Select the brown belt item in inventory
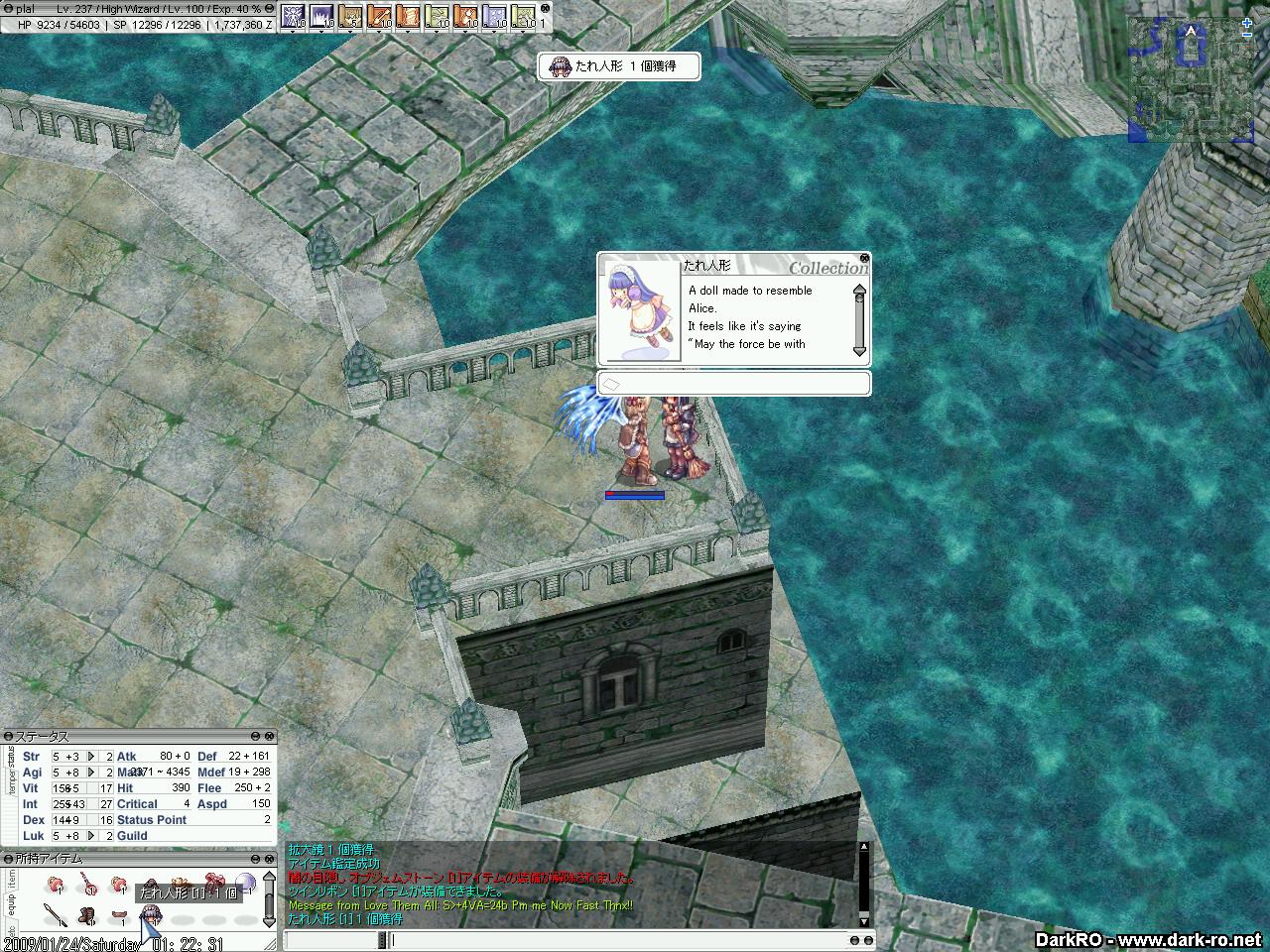The height and width of the screenshot is (952, 1270). pos(119,916)
